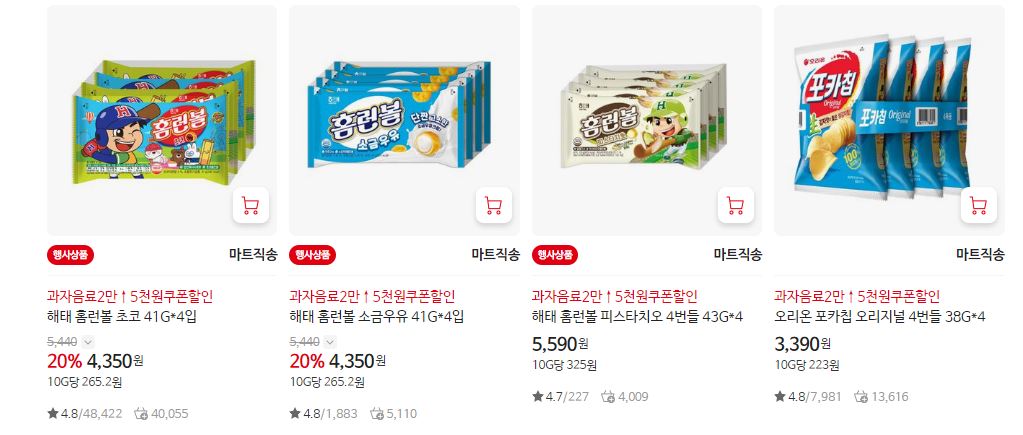Expand price details arrow for 홈런볼 초코

click(x=89, y=342)
